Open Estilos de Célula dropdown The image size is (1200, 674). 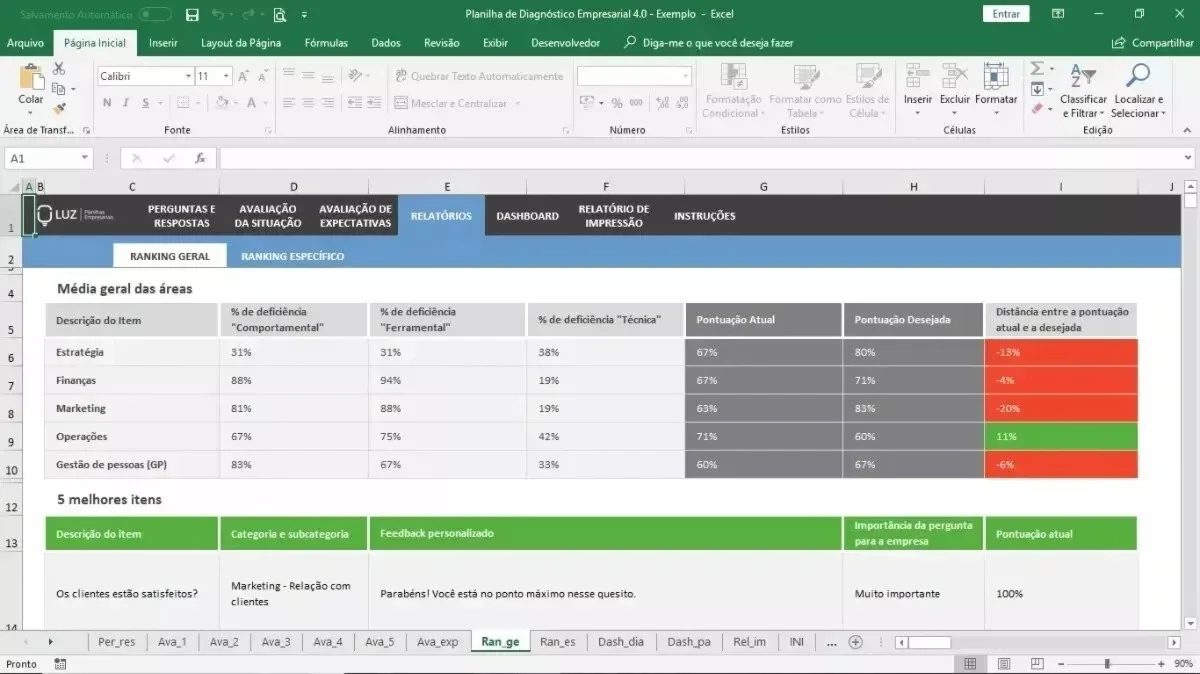tap(867, 90)
